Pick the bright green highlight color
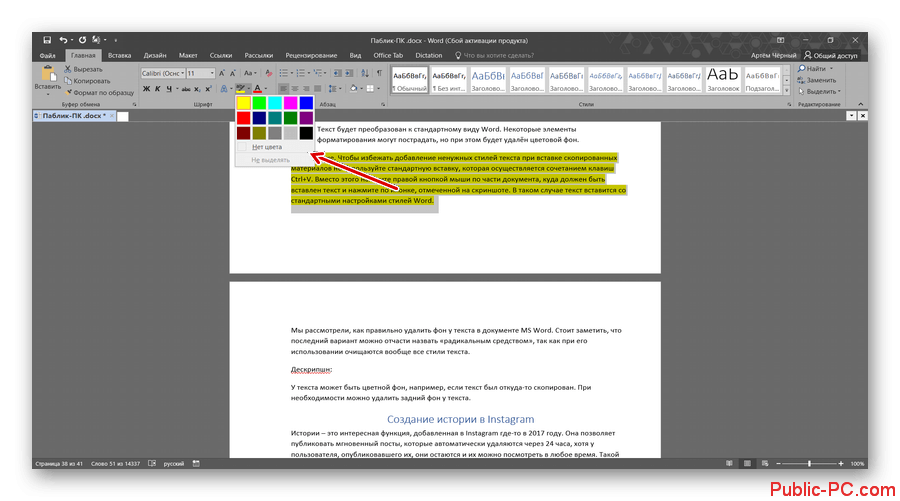 point(259,103)
